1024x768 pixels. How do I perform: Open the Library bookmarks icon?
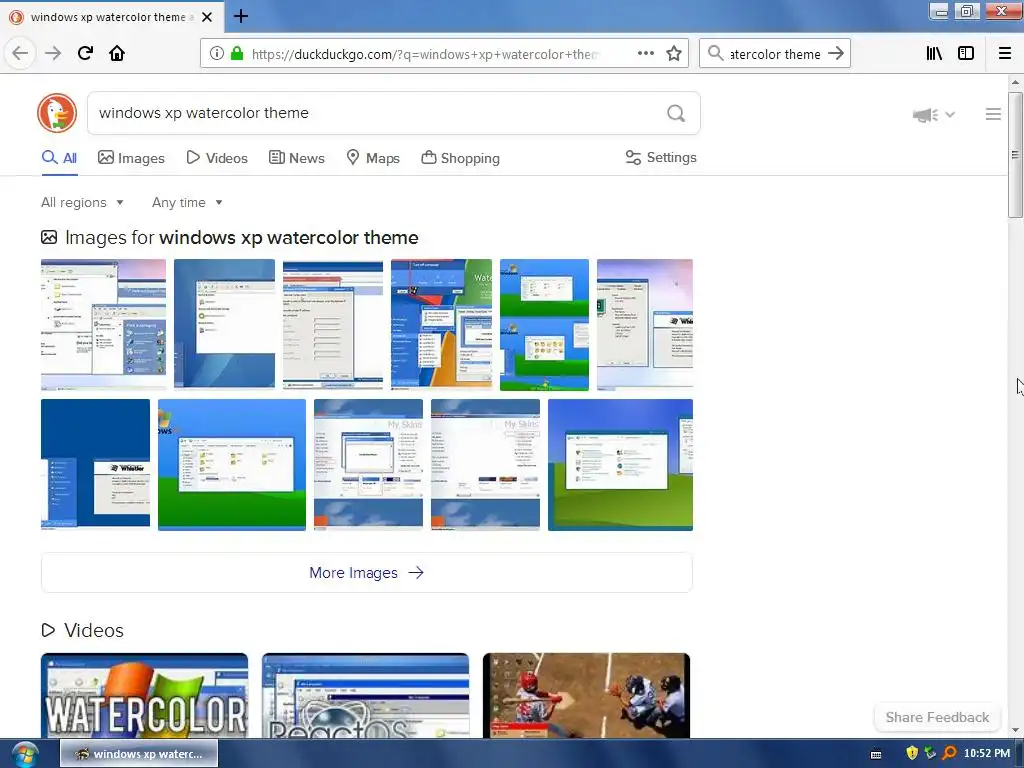934,54
